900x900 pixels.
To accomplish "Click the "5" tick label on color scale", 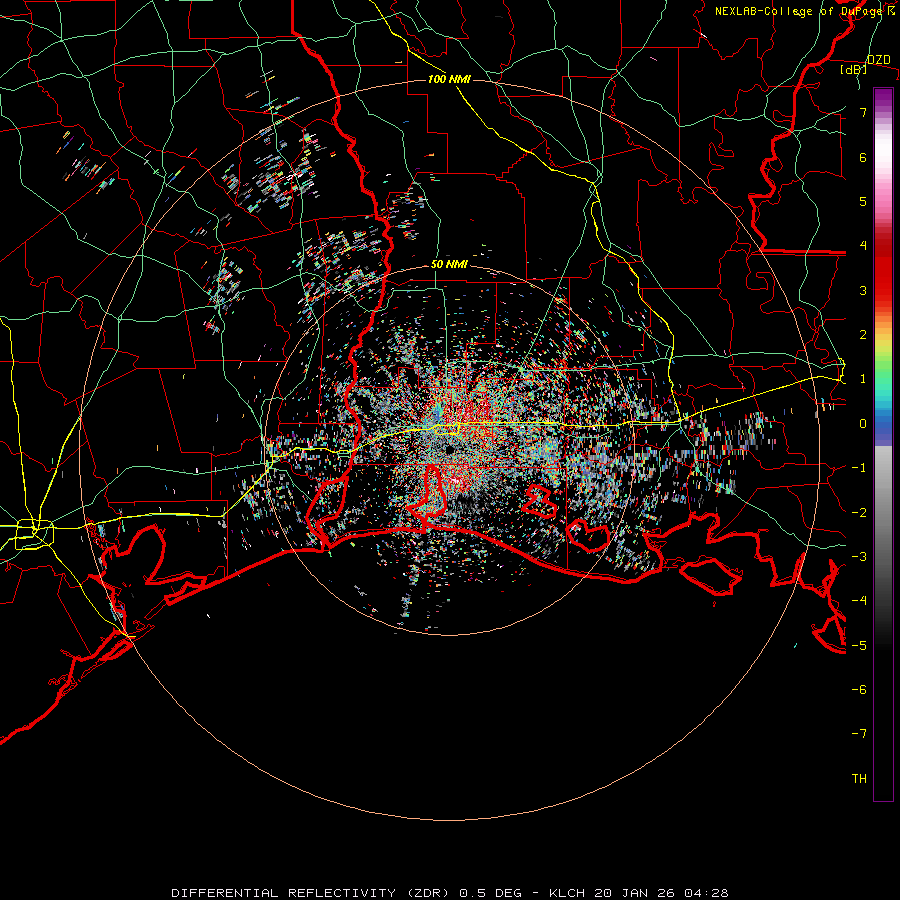I will click(x=863, y=201).
